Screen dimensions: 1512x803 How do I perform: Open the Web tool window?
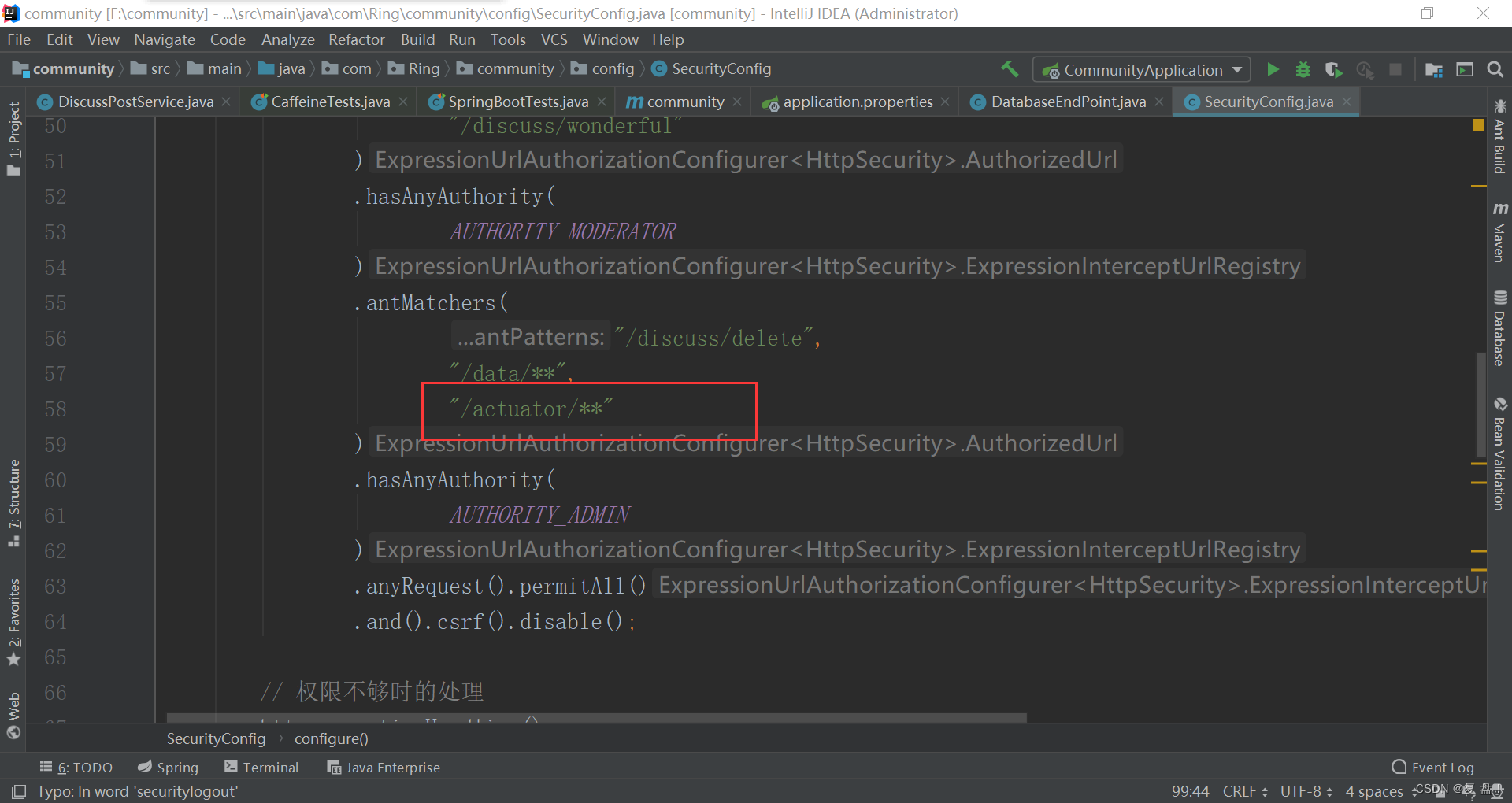(13, 715)
